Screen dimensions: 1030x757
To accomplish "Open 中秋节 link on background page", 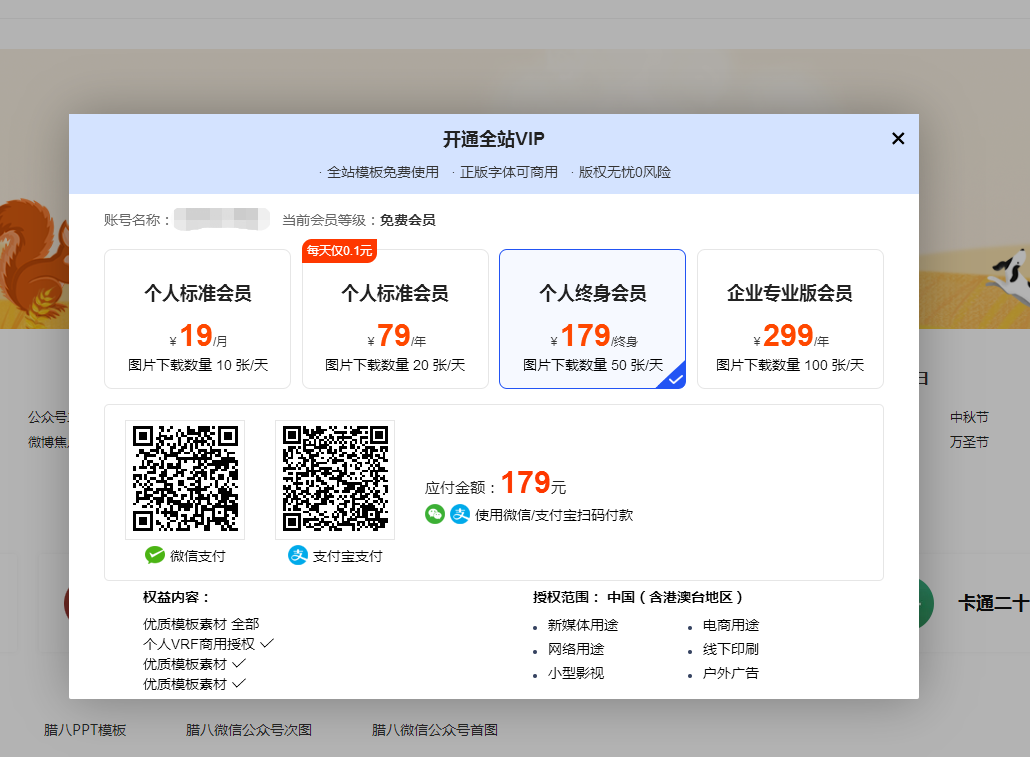I will coord(969,417).
